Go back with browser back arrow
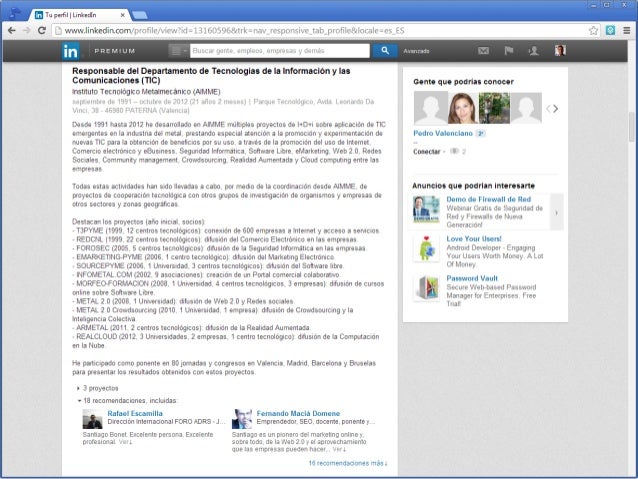The height and width of the screenshot is (479, 638). coord(12,31)
